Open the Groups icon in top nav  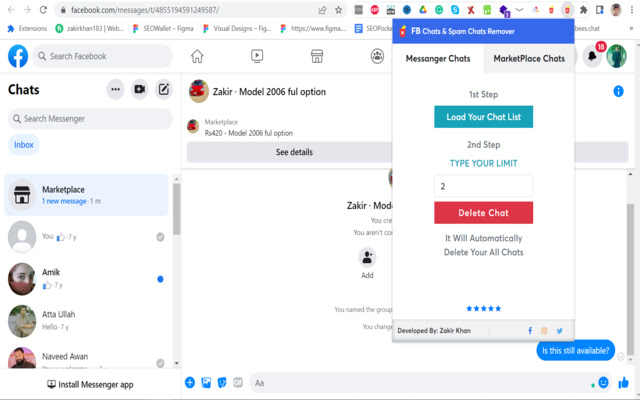pos(377,56)
